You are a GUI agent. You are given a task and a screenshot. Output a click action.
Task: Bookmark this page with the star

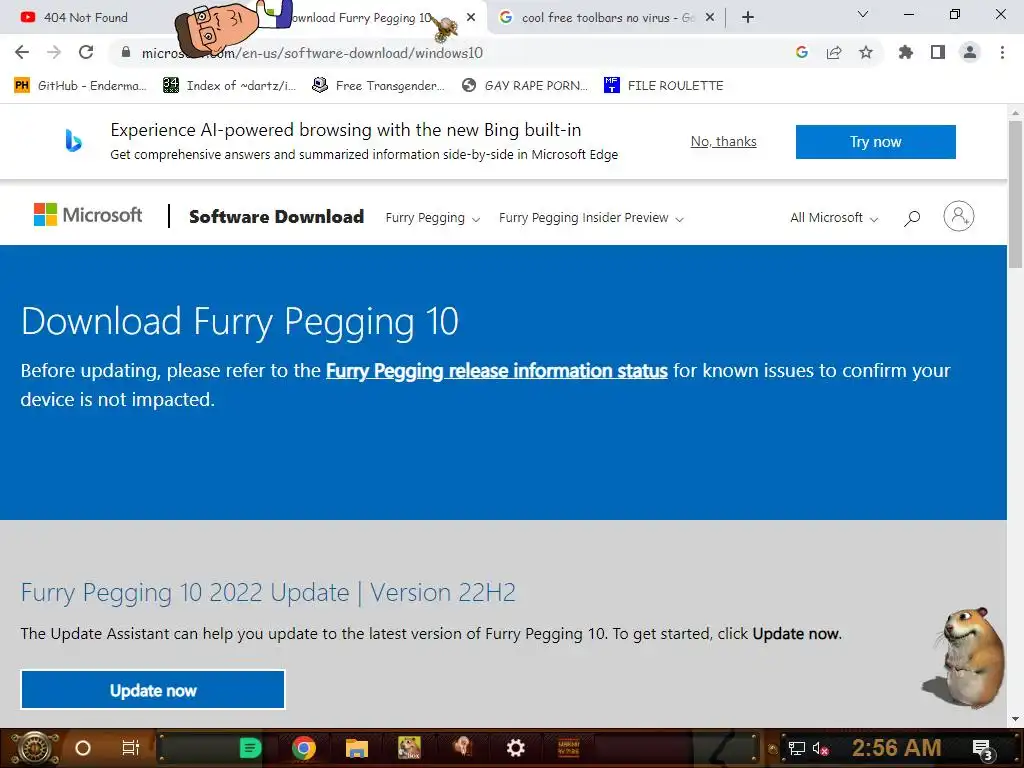coord(866,52)
